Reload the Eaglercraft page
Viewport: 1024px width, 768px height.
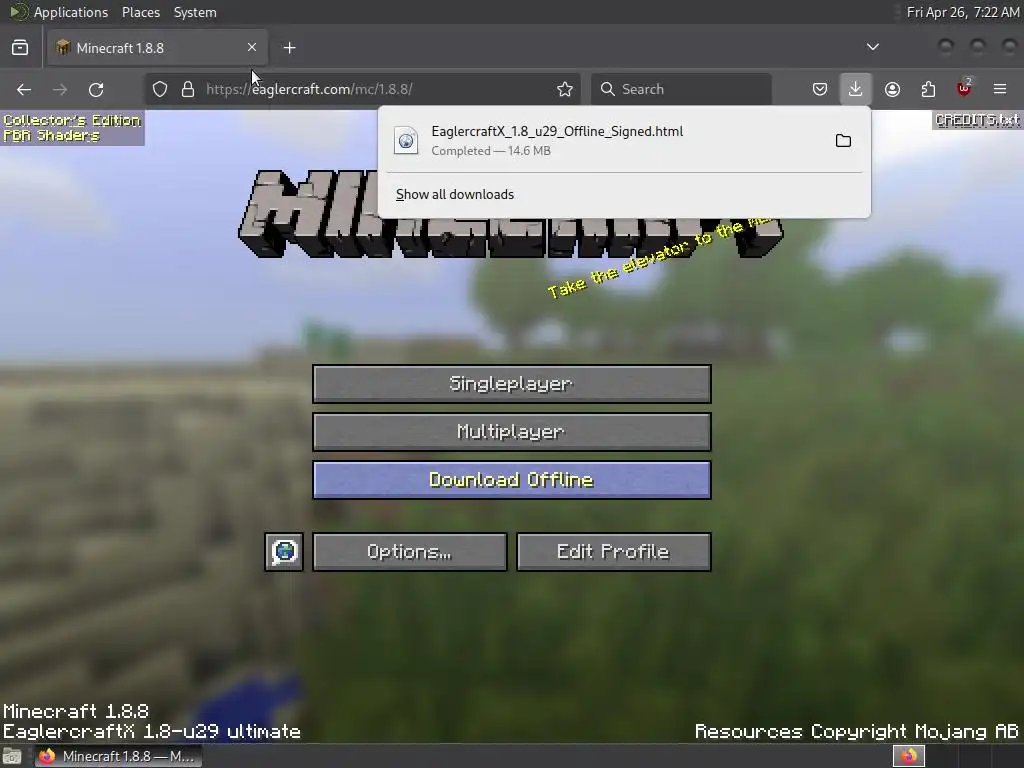pos(96,89)
